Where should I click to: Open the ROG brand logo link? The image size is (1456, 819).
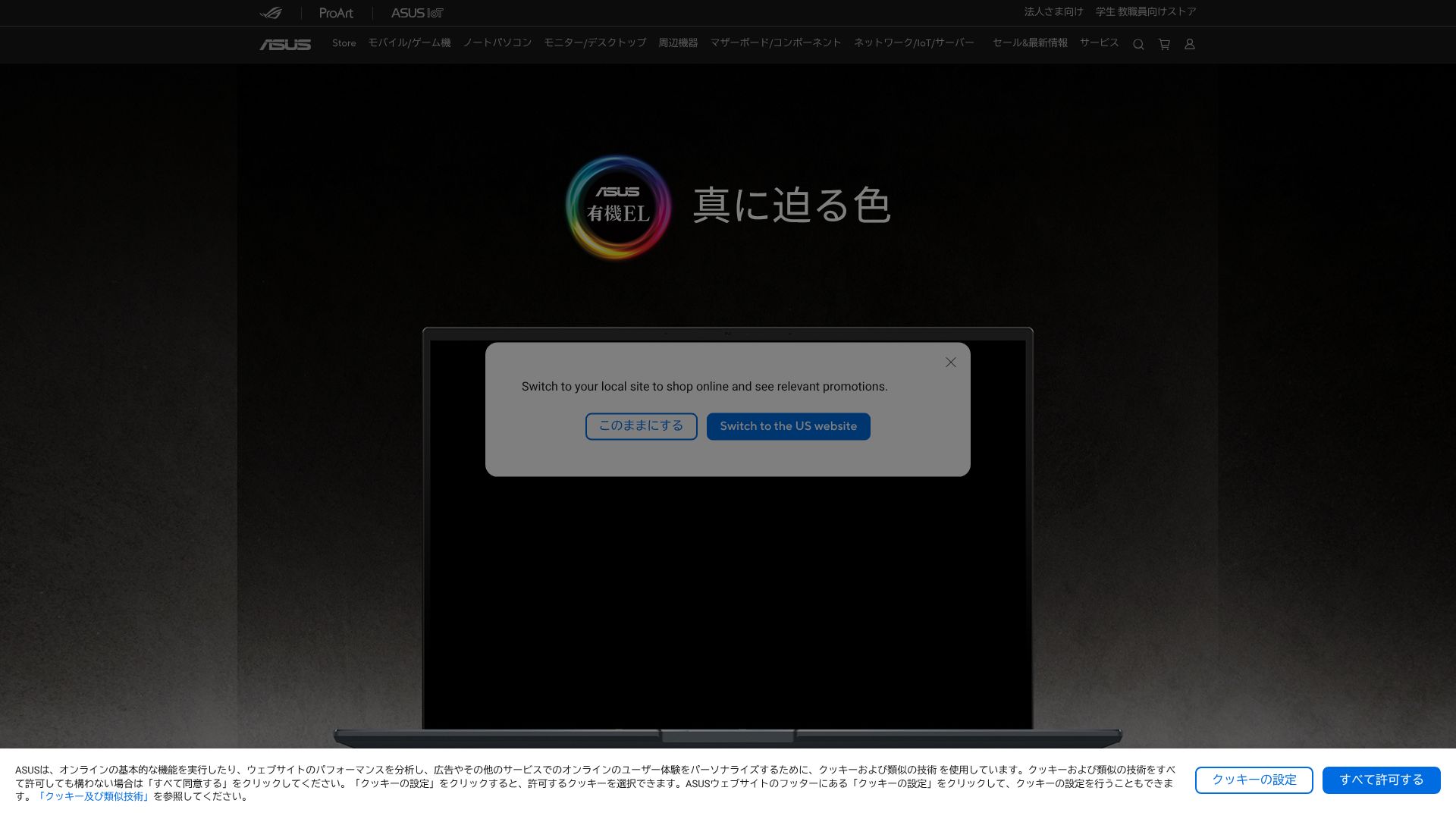(x=271, y=13)
